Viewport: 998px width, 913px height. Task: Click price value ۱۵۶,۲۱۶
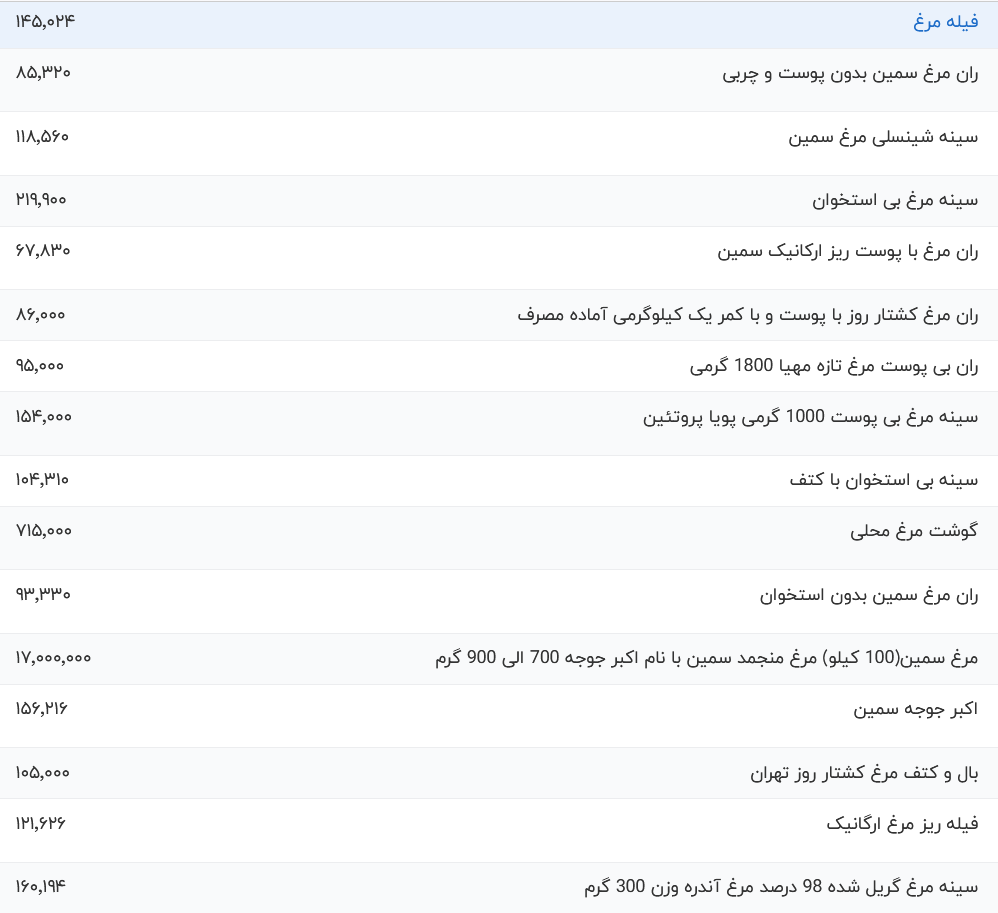click(x=41, y=709)
